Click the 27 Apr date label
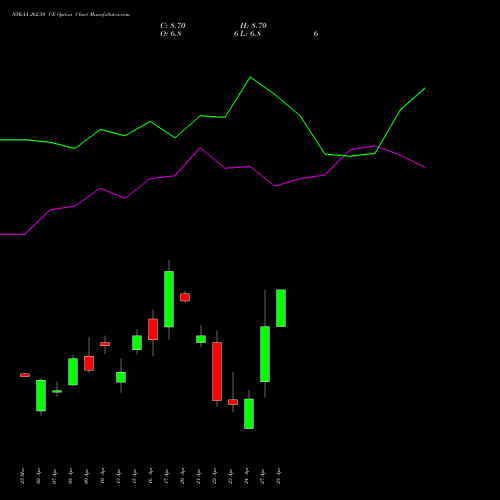 262,476
